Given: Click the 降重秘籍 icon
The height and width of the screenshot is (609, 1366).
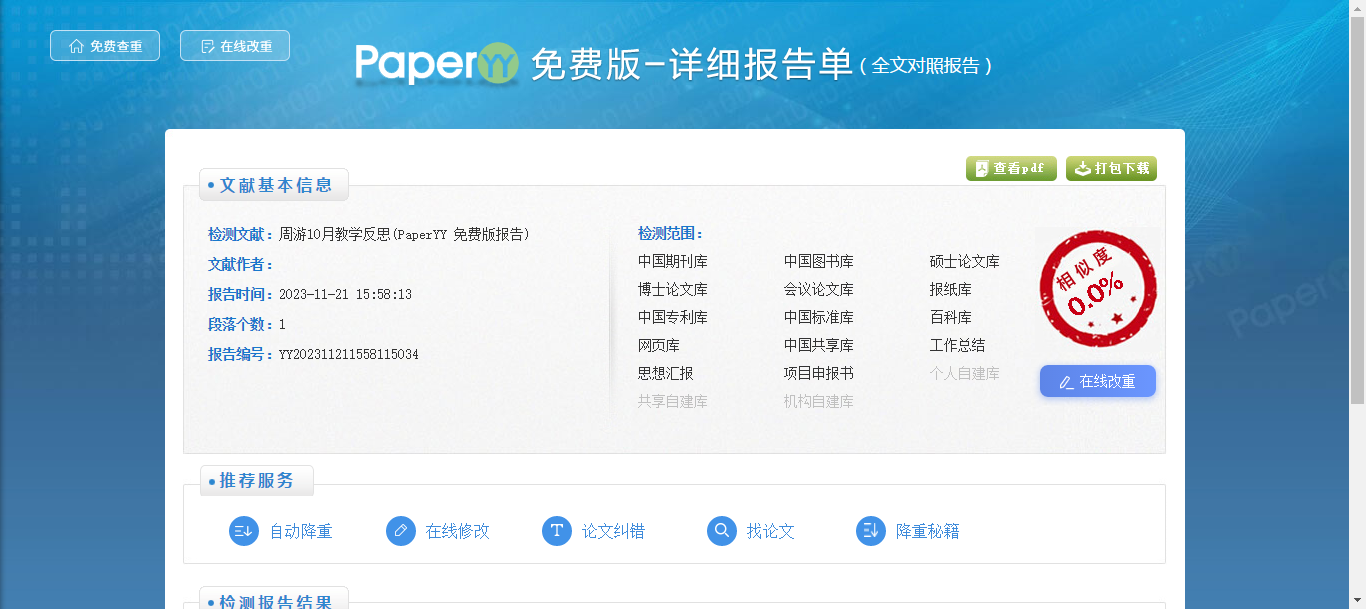Looking at the screenshot, I should pyautogui.click(x=871, y=531).
